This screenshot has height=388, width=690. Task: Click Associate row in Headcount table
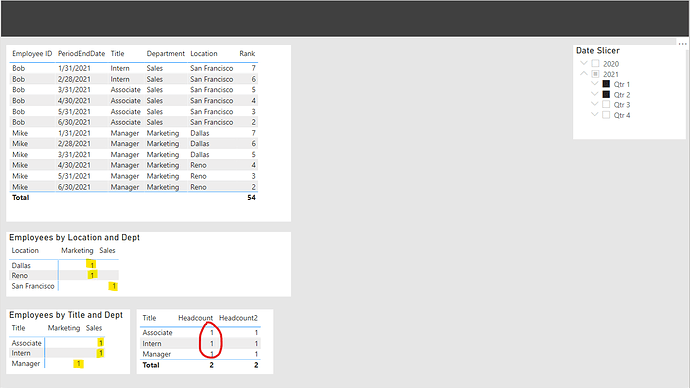coord(200,333)
